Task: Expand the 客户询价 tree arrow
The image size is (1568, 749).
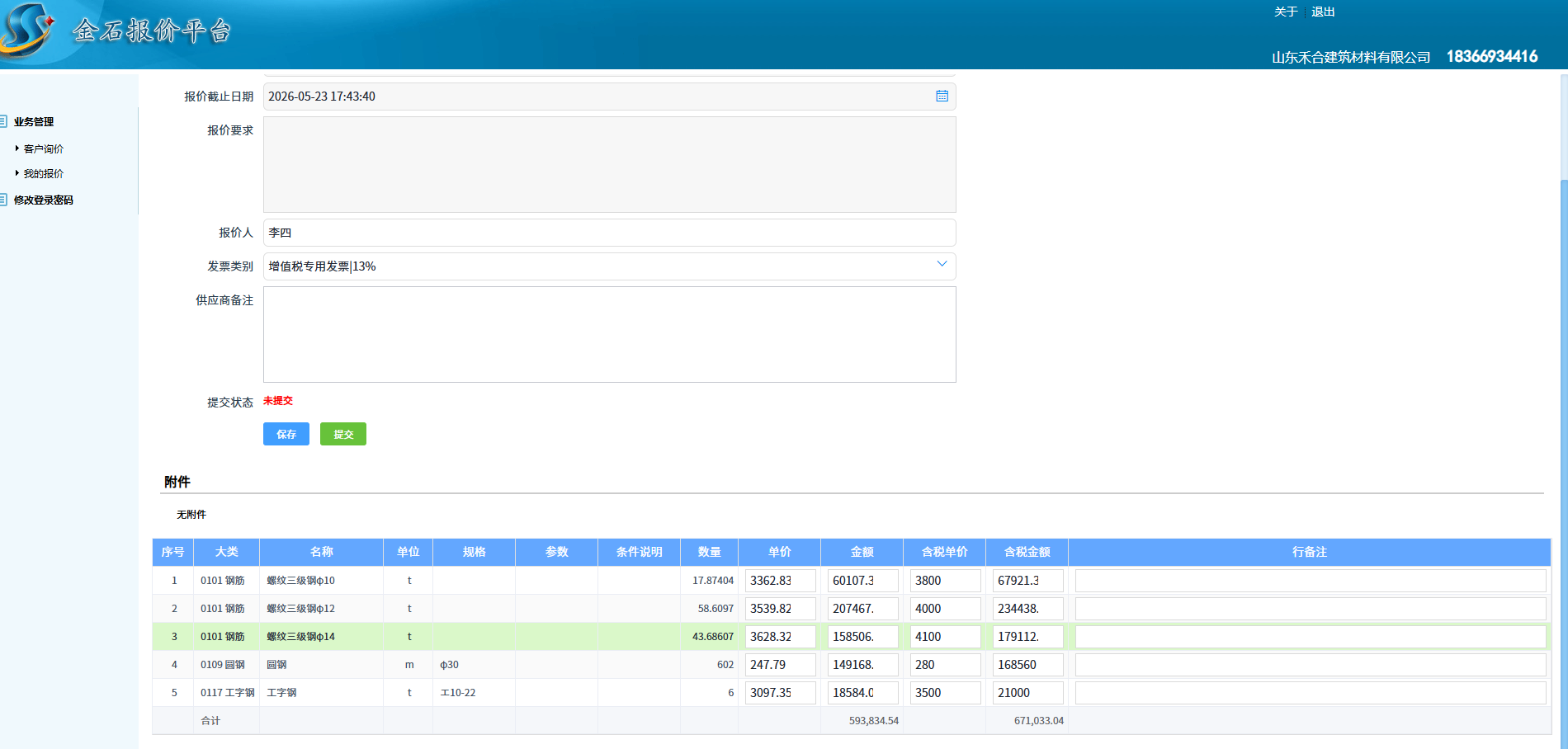Action: click(x=17, y=148)
